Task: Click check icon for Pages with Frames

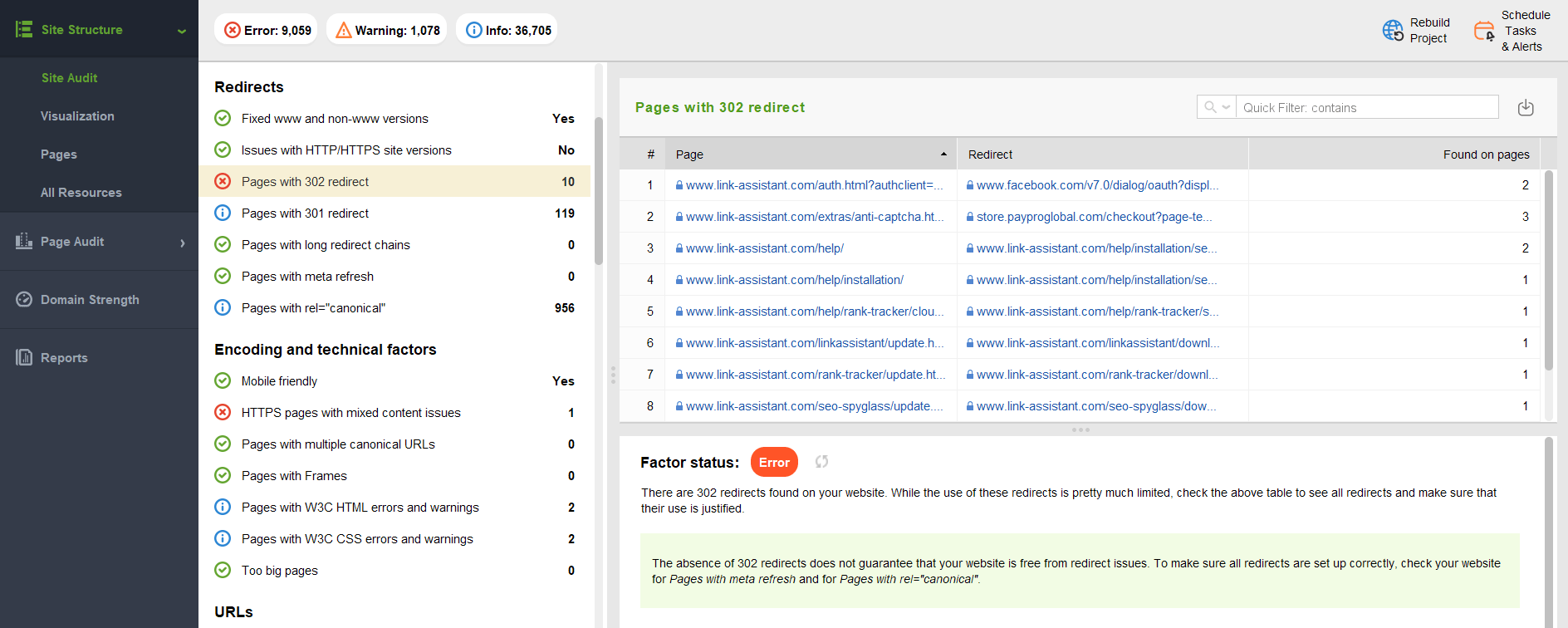Action: 223,475
